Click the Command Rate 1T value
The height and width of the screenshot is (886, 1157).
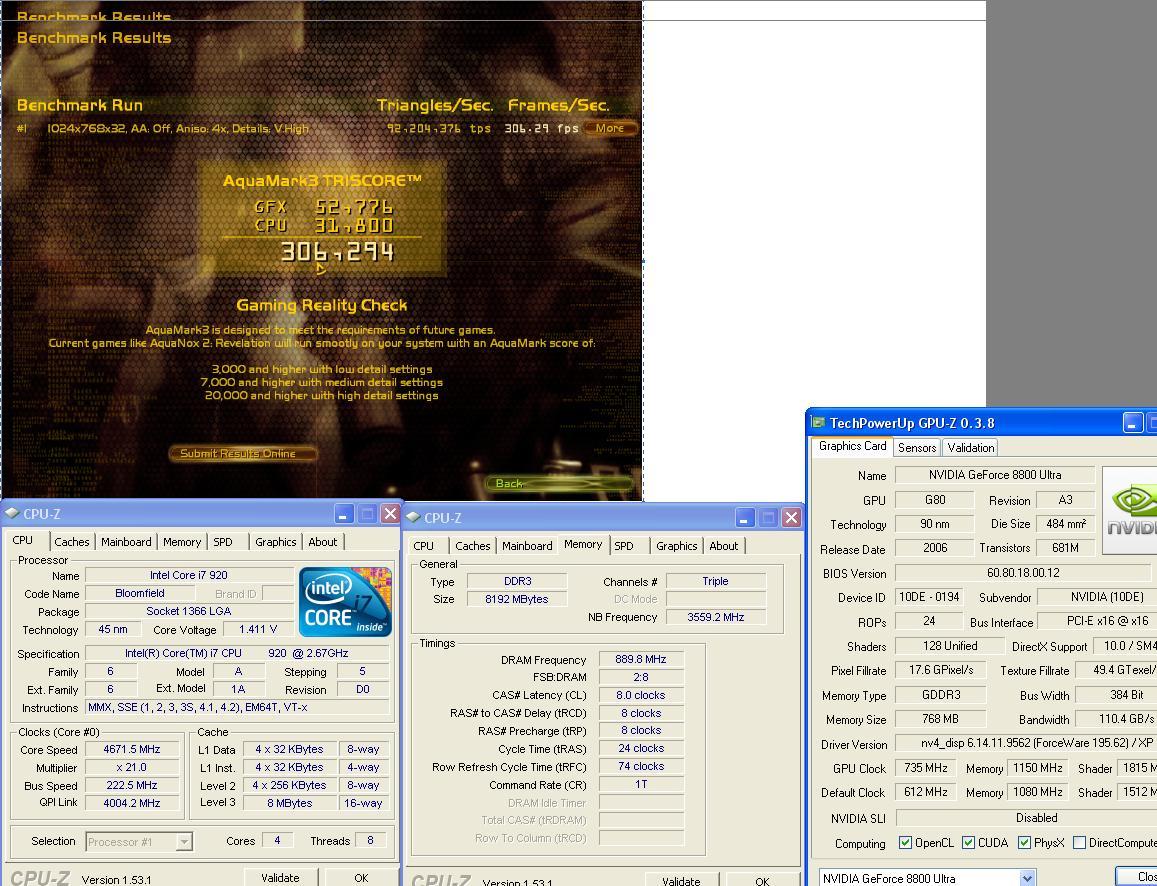(641, 784)
